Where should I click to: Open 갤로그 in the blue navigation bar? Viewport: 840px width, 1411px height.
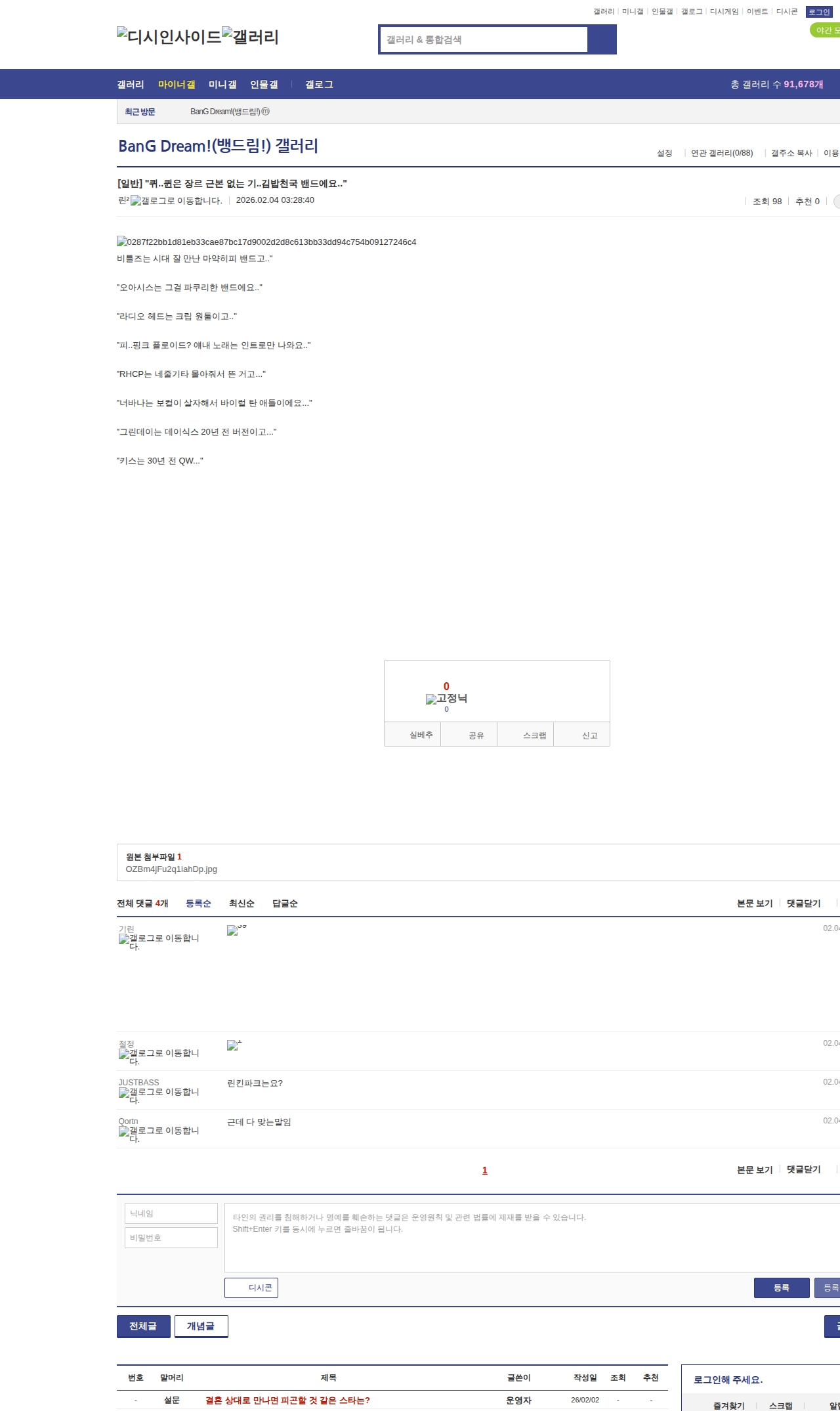[x=319, y=85]
